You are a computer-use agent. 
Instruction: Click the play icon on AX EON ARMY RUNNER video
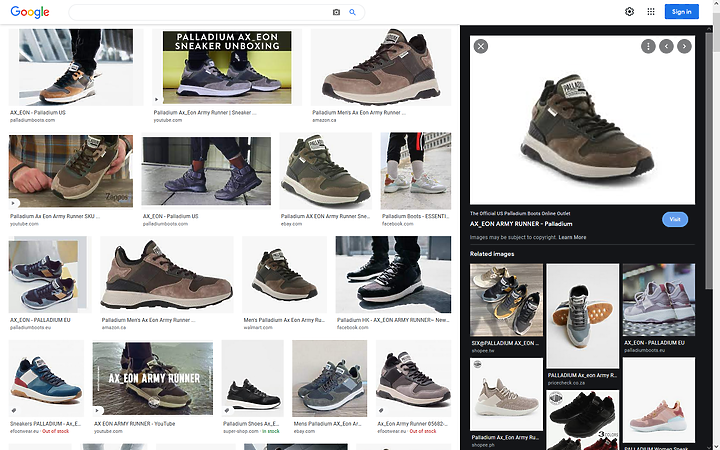coord(97,410)
